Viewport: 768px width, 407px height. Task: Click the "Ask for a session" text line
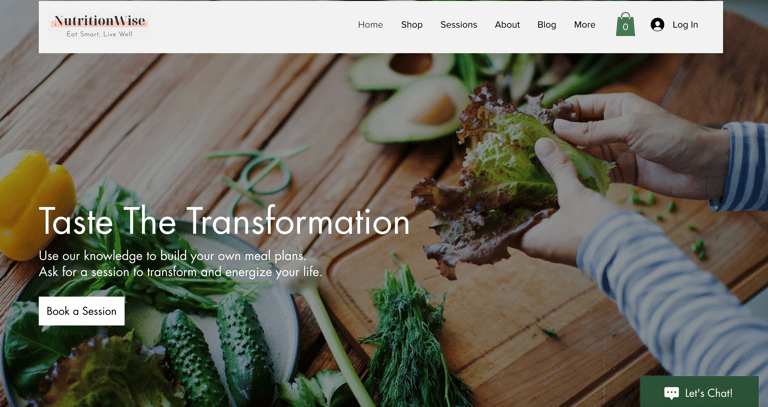pos(181,271)
